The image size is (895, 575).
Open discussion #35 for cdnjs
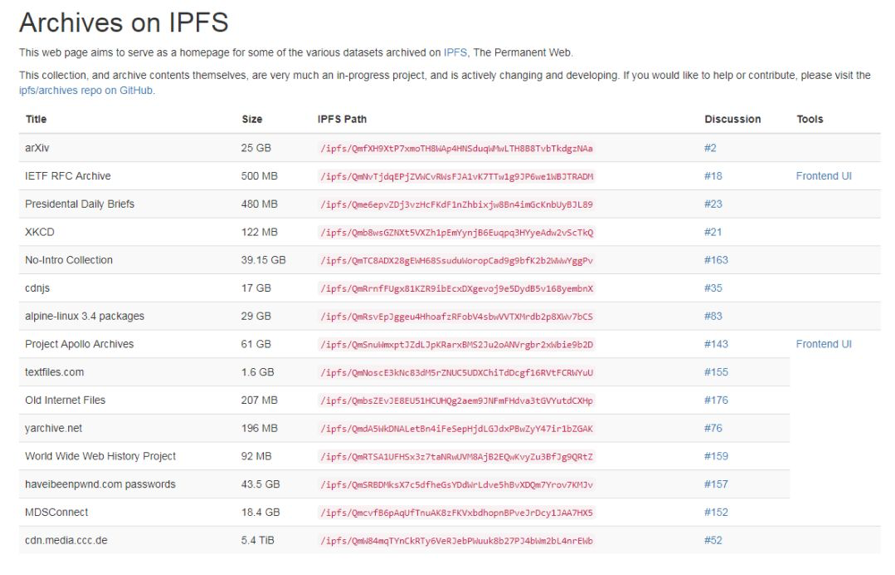[x=713, y=288]
